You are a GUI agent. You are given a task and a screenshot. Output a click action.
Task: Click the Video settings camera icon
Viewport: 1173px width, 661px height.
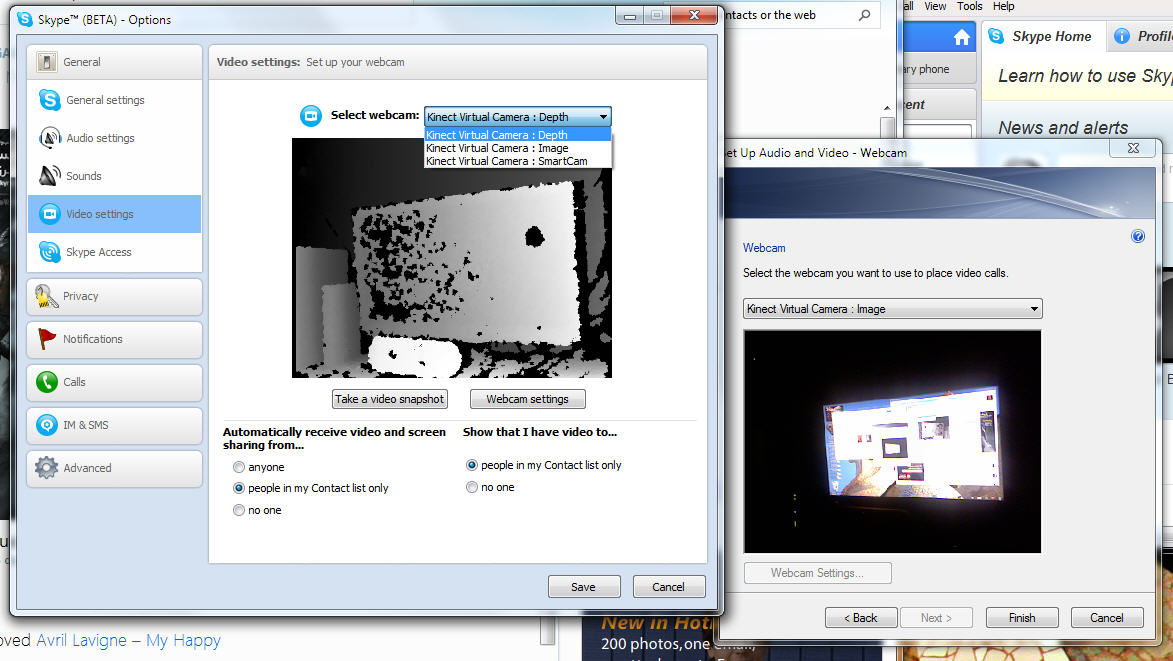[x=49, y=214]
